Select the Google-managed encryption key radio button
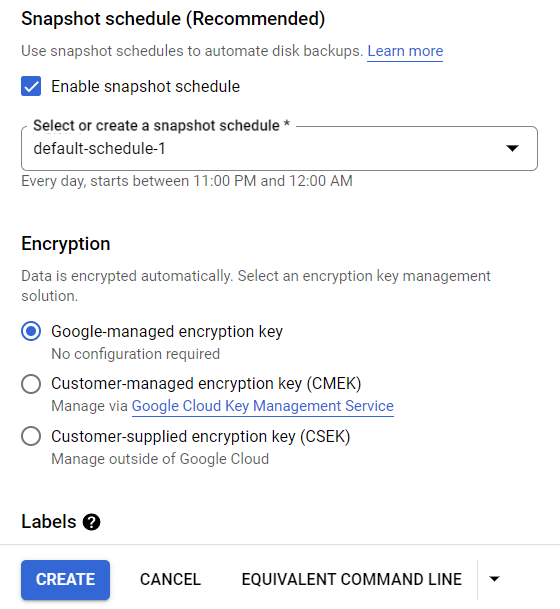 point(31,331)
